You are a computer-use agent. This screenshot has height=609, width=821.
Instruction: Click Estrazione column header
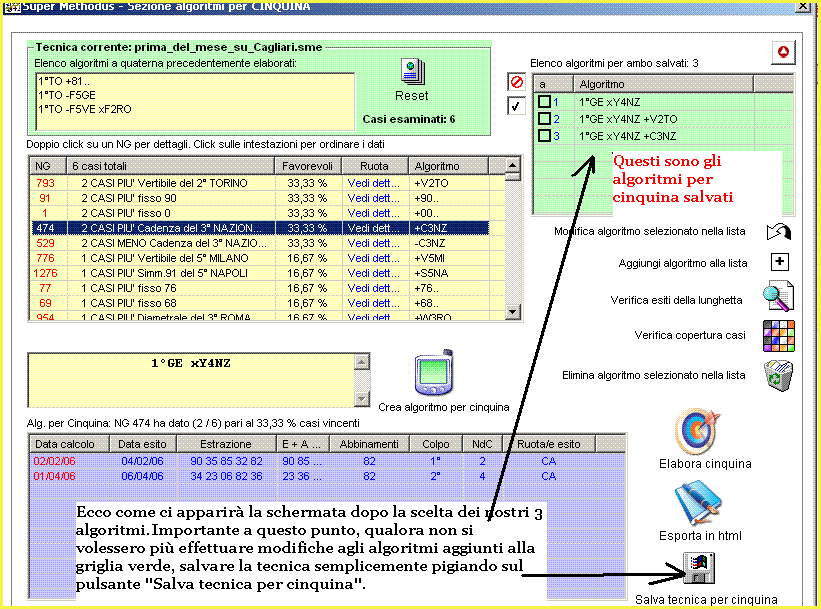point(226,444)
